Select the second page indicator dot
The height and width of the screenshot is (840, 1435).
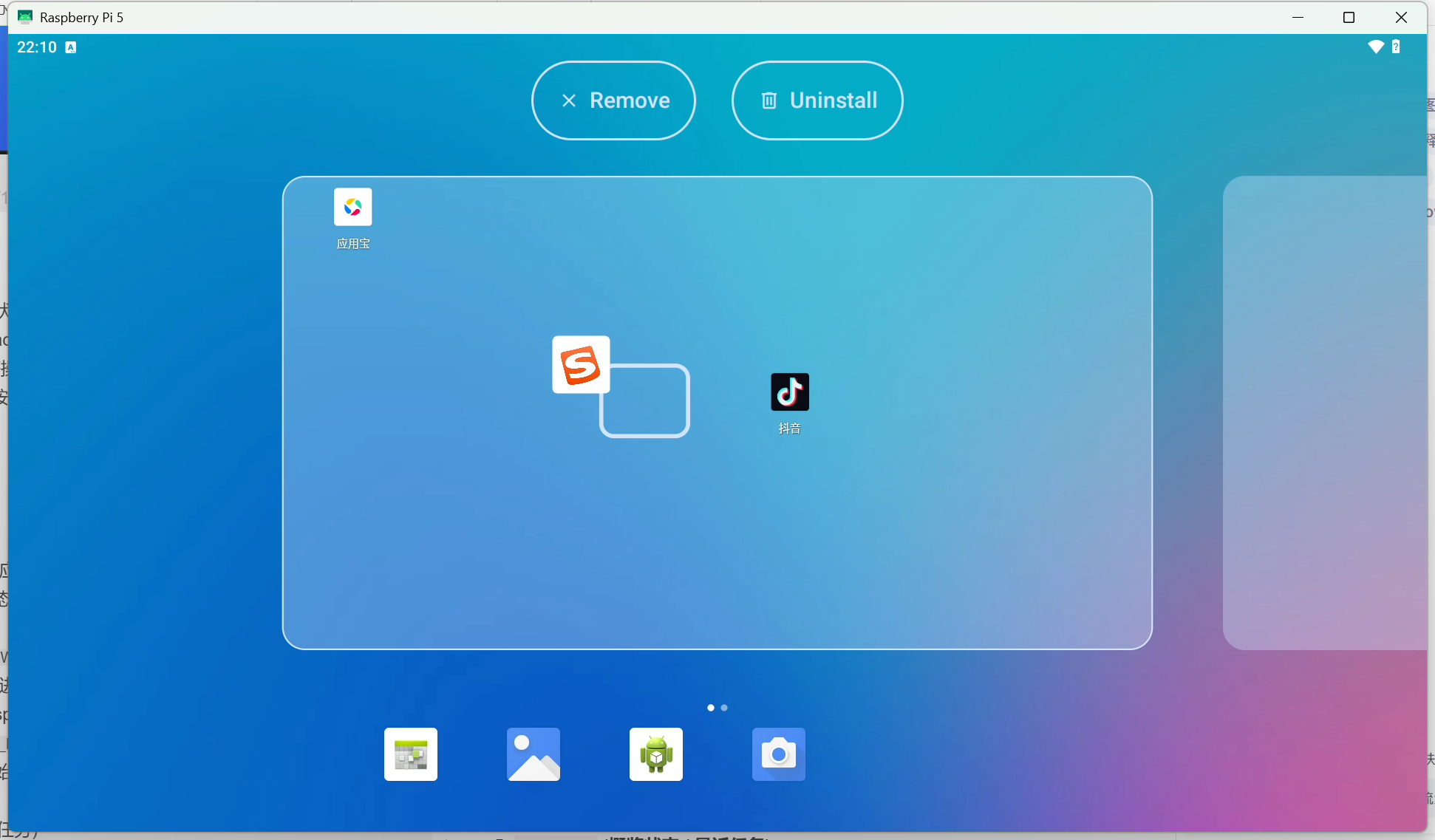coord(724,708)
